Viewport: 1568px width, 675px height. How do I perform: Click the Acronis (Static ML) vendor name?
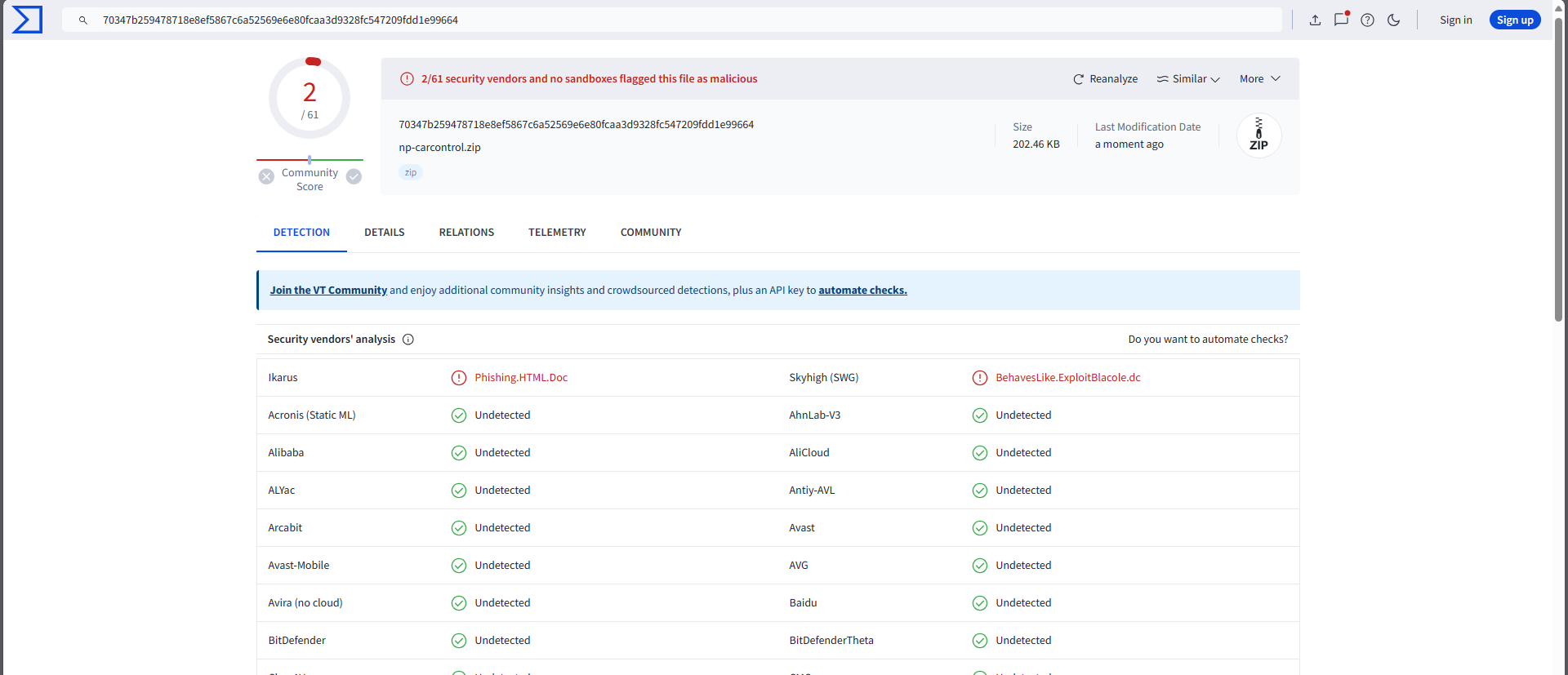pos(311,415)
